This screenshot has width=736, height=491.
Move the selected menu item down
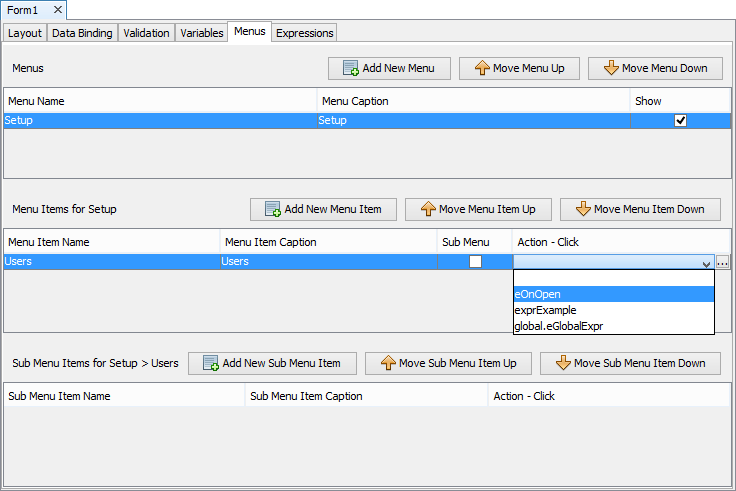tap(640, 209)
